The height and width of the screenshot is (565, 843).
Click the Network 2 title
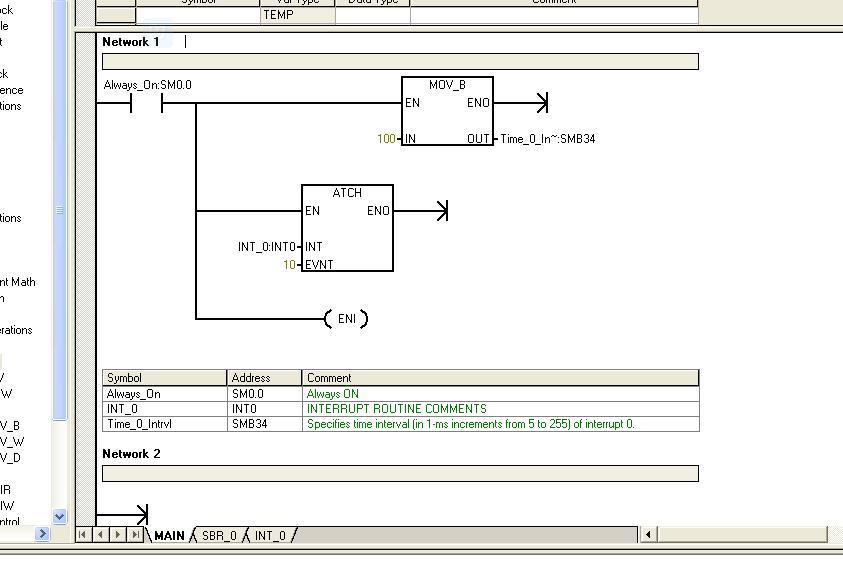(x=131, y=454)
